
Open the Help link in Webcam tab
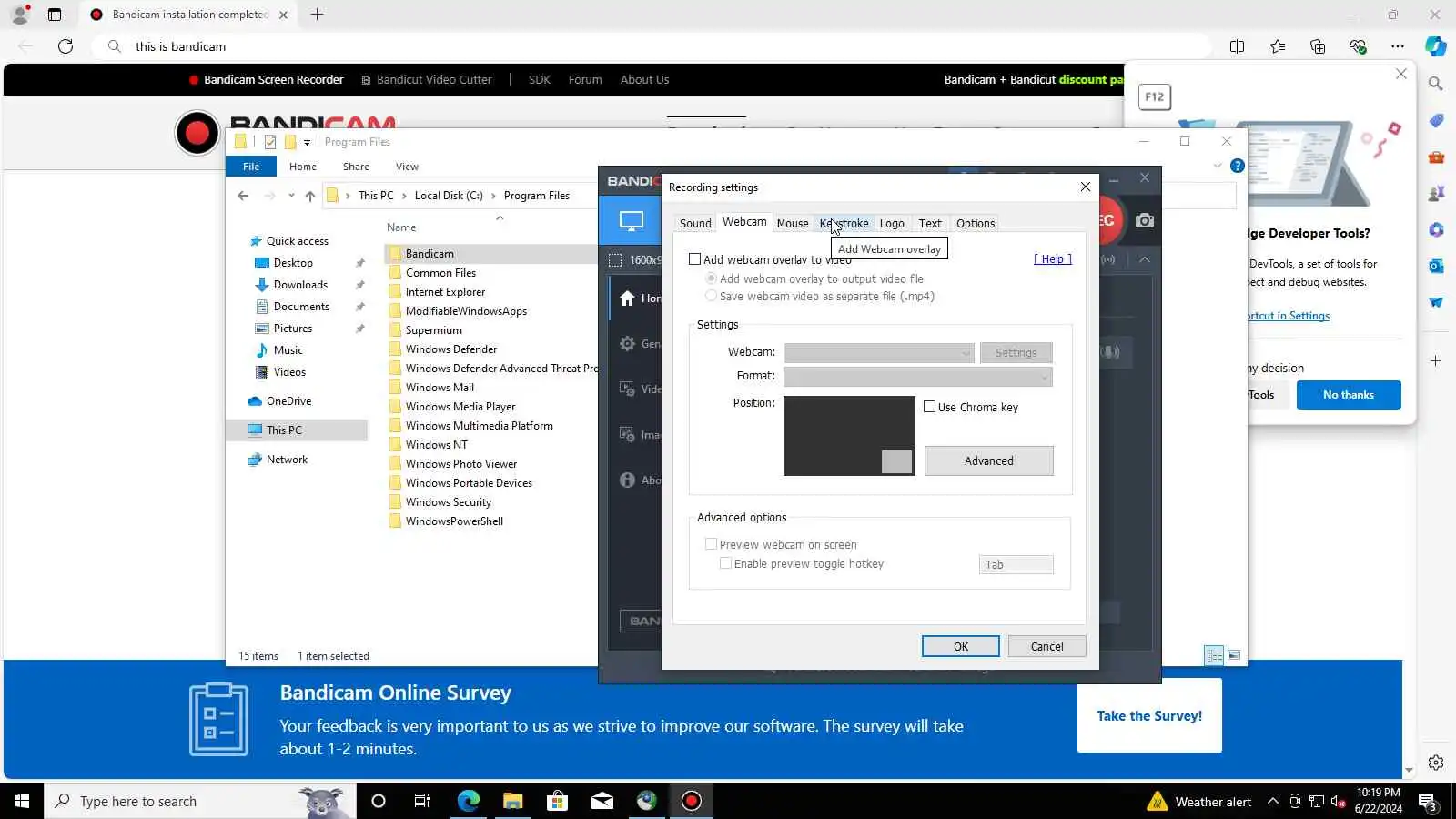[x=1053, y=259]
